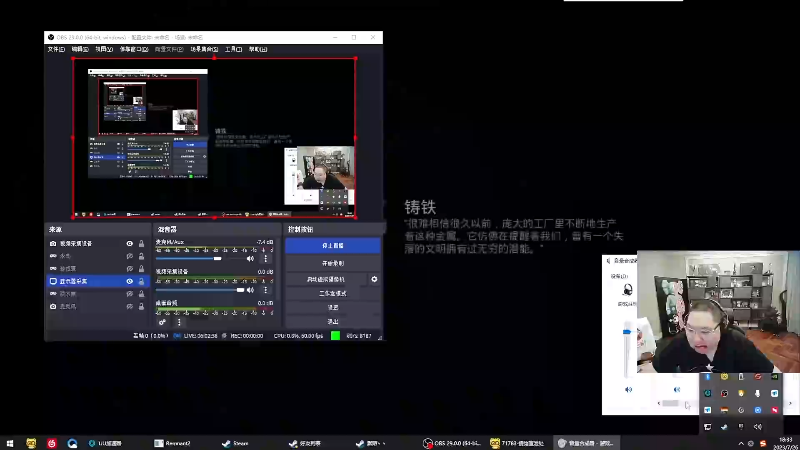Screen dimensions: 800x450
Task: Select the 显示器采集 display capture source
Action: (x=98, y=281)
